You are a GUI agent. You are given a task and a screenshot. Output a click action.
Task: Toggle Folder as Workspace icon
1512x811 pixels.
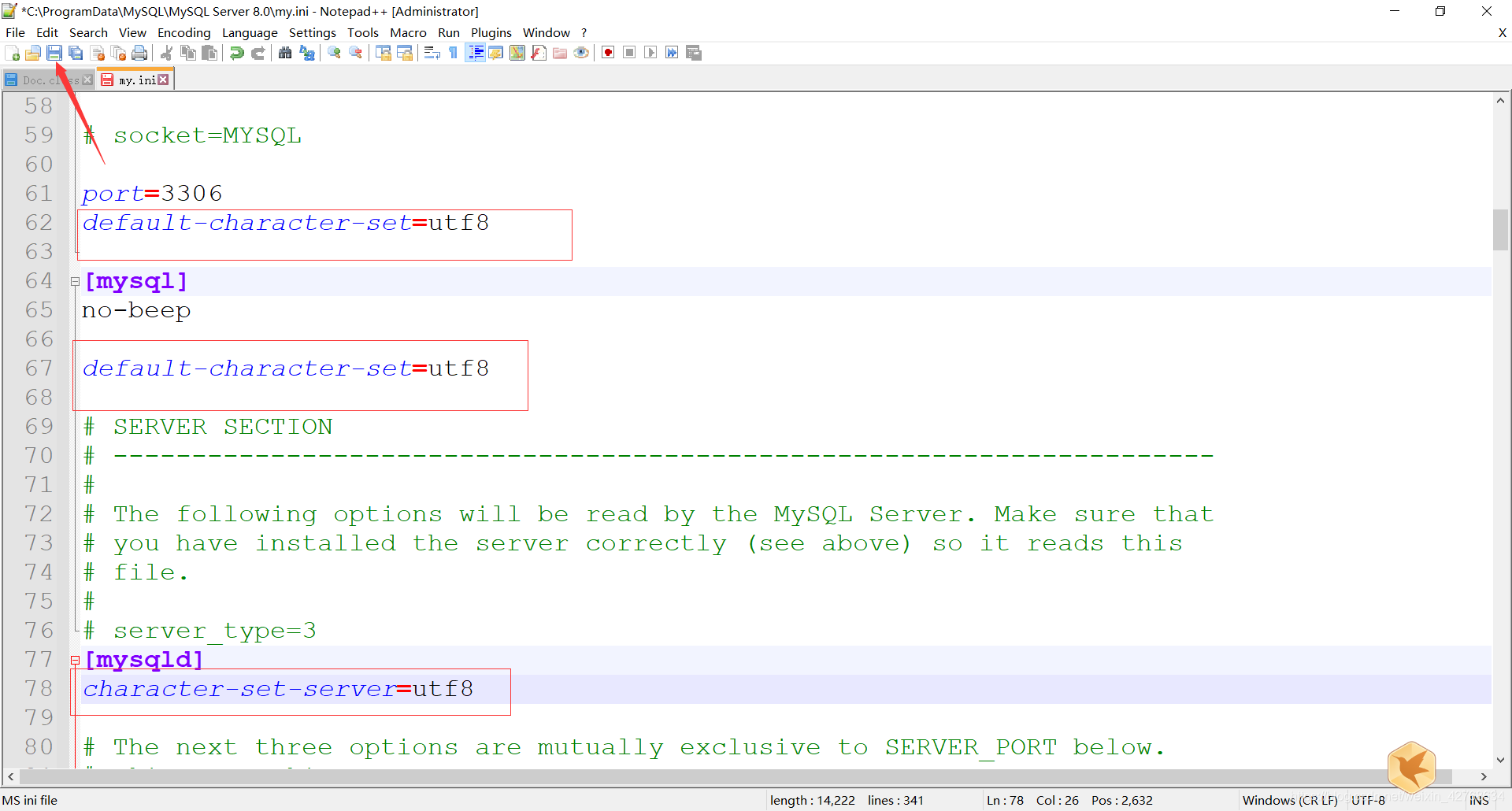560,53
